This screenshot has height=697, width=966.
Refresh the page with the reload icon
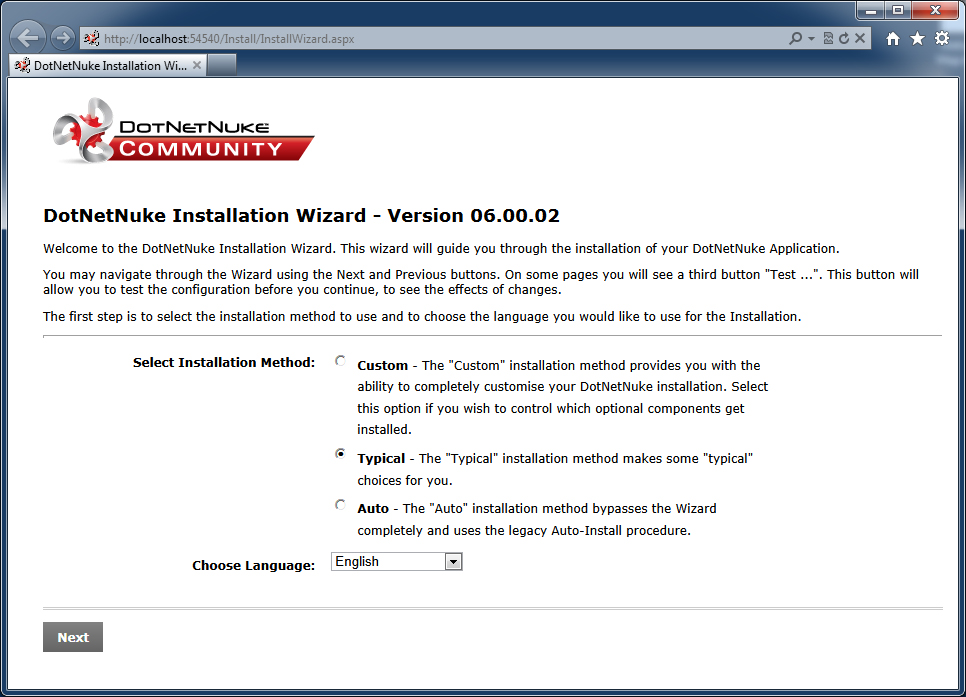844,38
